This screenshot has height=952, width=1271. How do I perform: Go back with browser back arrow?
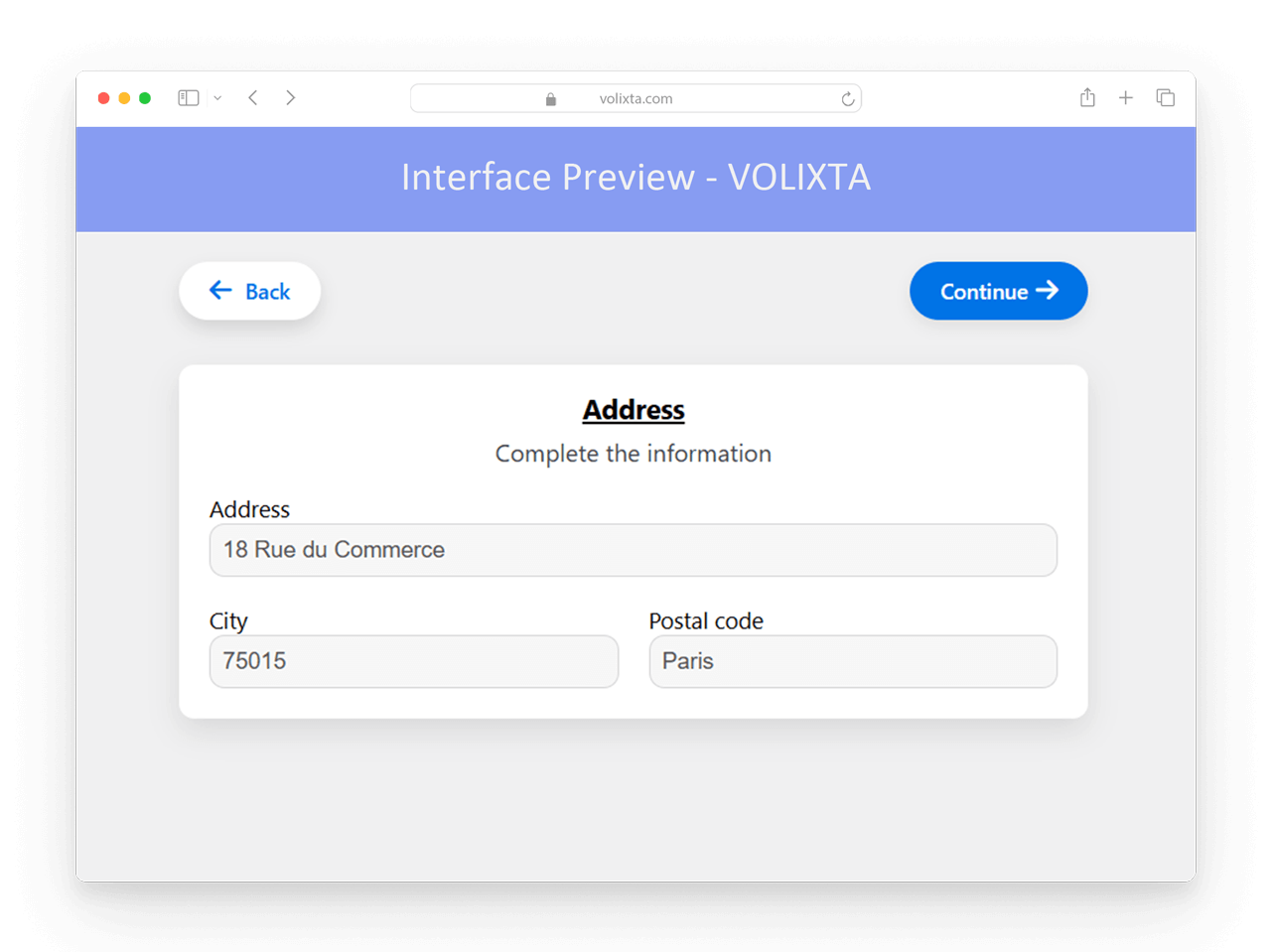(253, 98)
